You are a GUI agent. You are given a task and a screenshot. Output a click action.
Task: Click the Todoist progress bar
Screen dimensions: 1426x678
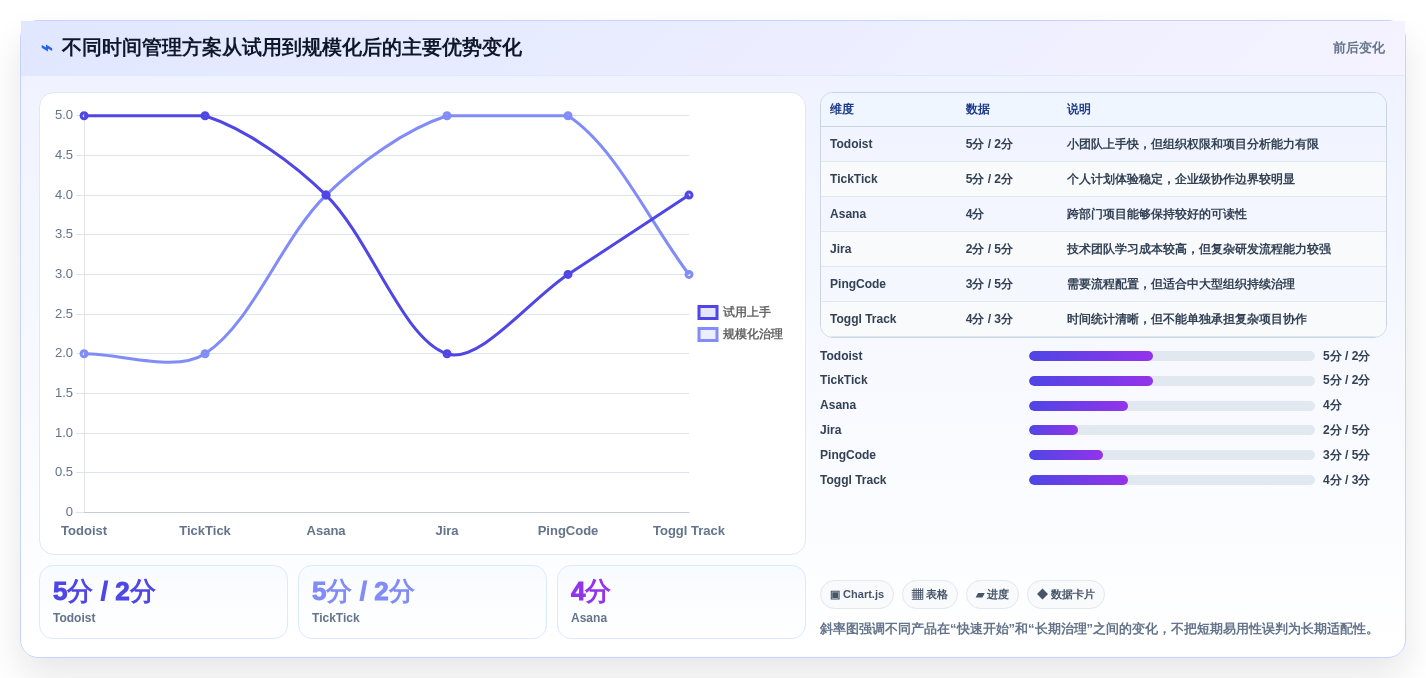tap(1172, 356)
